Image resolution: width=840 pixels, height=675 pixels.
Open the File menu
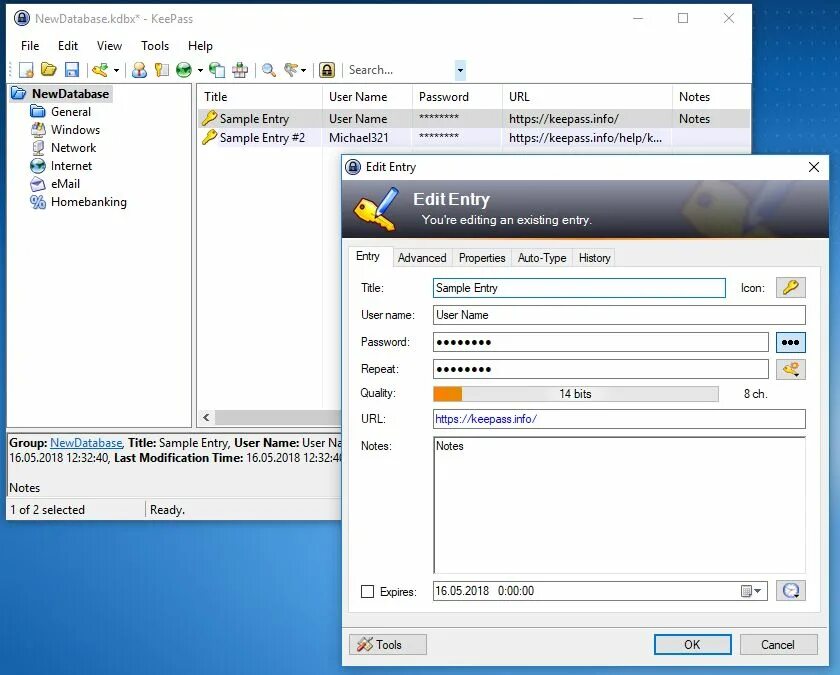30,46
